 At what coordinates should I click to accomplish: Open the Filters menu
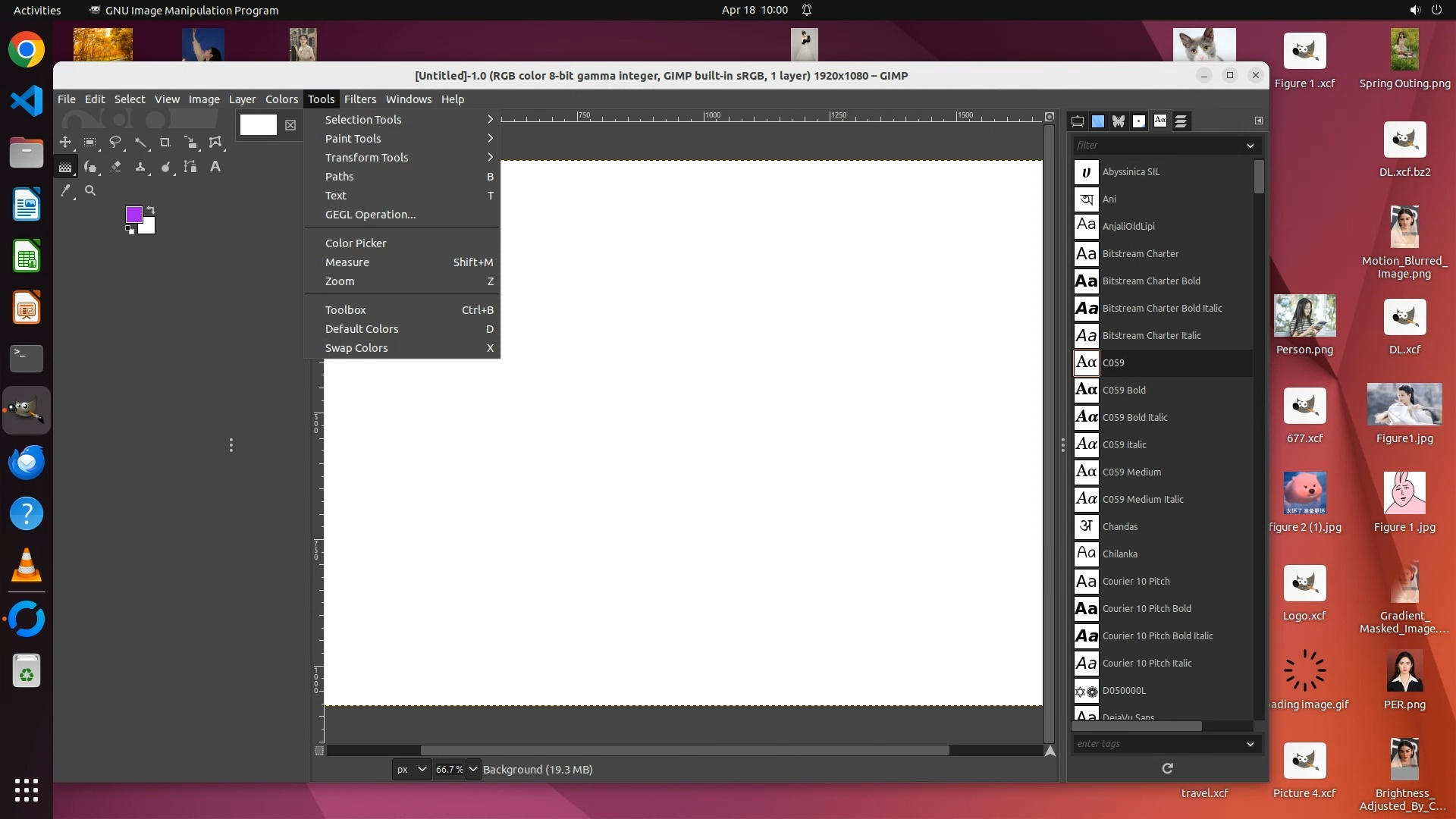tap(359, 99)
